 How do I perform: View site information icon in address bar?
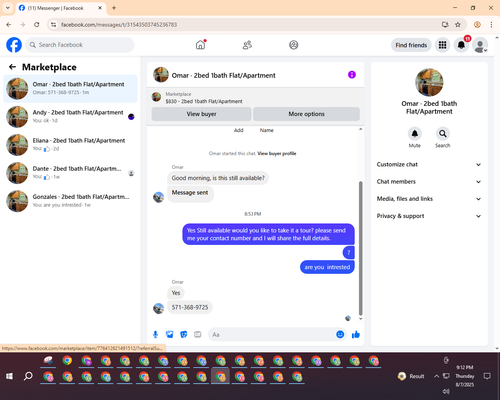53,25
